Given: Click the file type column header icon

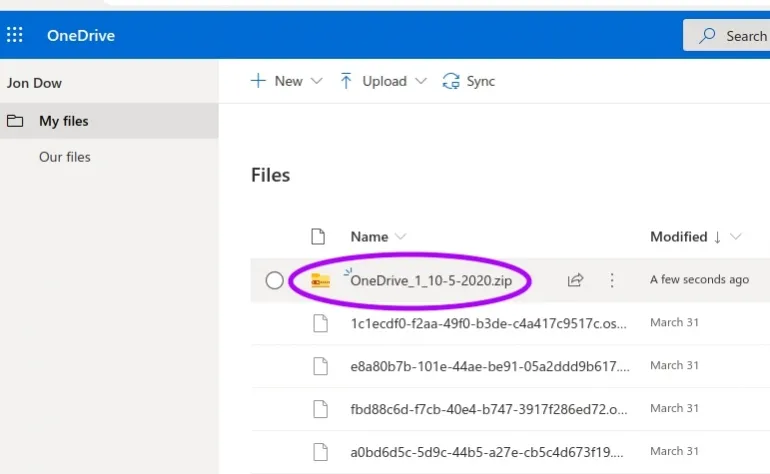Looking at the screenshot, I should 318,236.
